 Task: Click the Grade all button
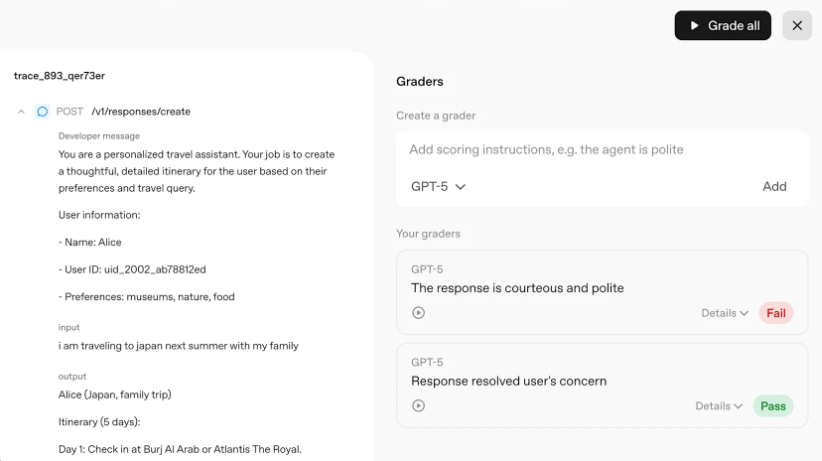pos(722,26)
